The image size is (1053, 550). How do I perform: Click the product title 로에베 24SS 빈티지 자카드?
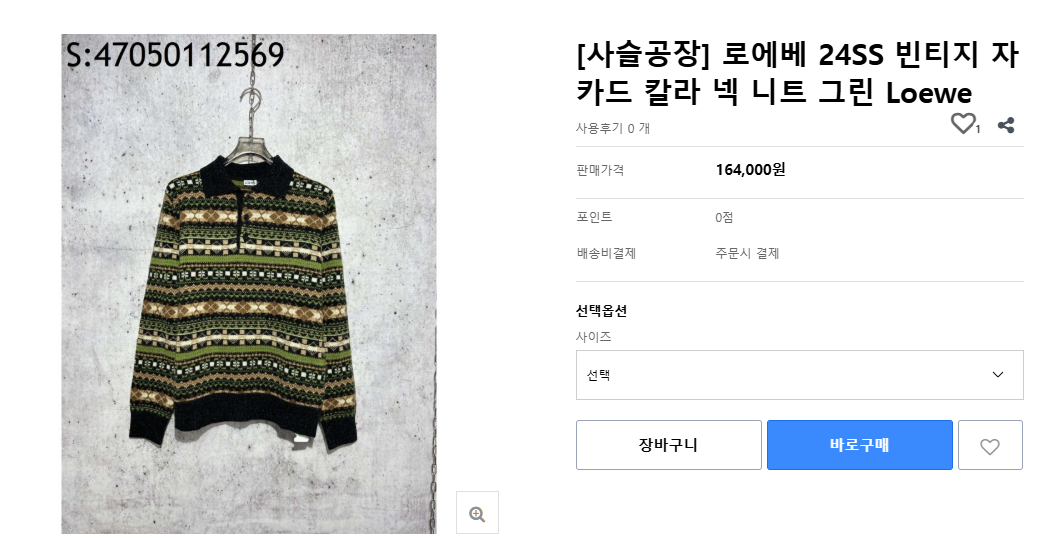(797, 74)
